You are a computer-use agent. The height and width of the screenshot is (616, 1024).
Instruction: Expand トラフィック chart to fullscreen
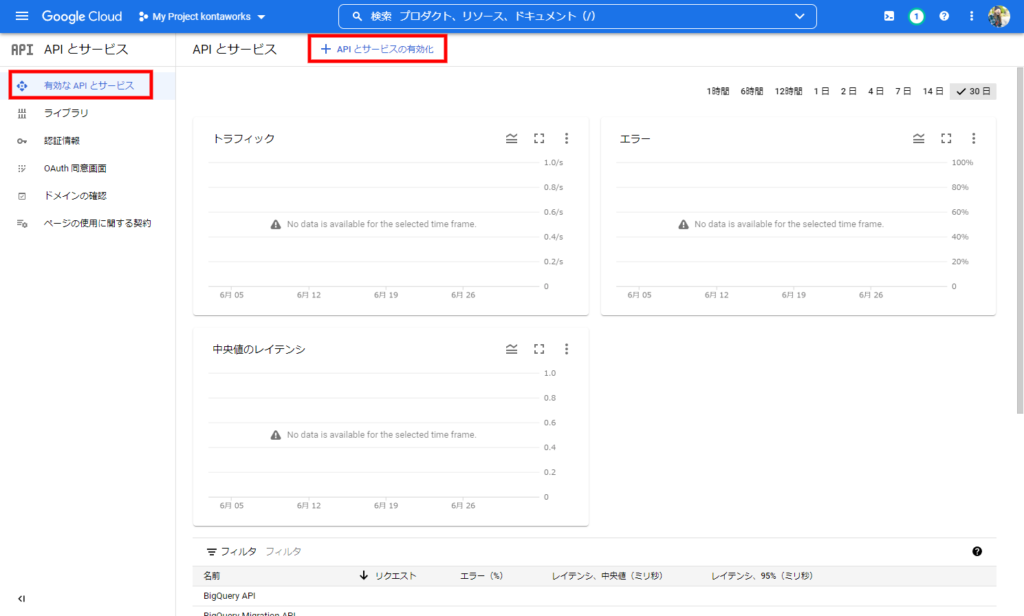pyautogui.click(x=539, y=138)
